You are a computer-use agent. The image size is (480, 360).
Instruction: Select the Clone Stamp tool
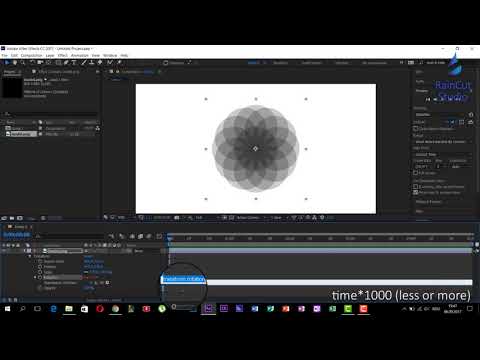tap(92, 63)
